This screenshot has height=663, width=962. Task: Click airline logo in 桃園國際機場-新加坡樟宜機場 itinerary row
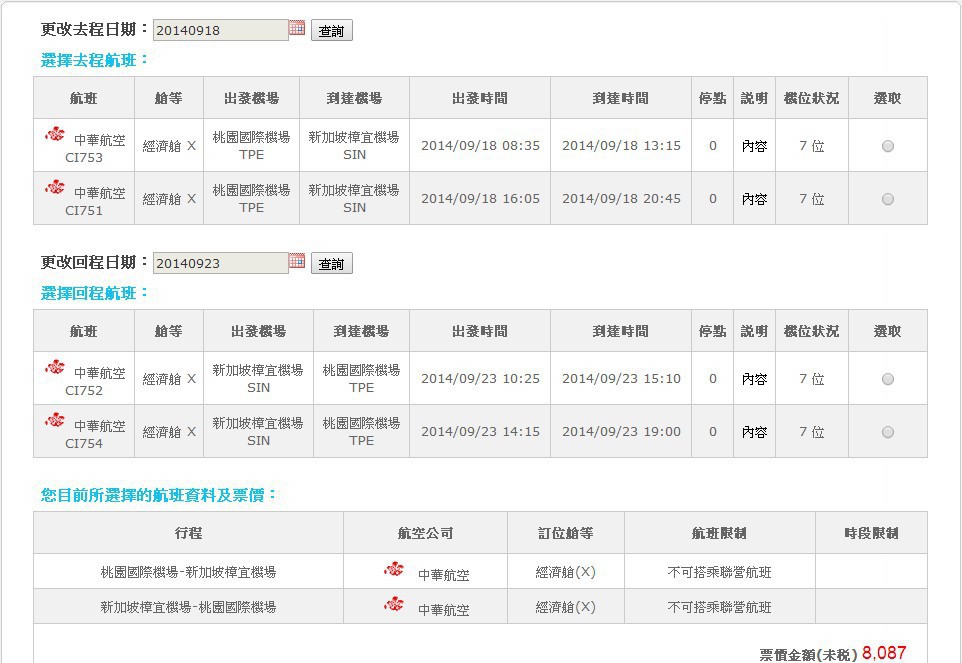pos(394,569)
